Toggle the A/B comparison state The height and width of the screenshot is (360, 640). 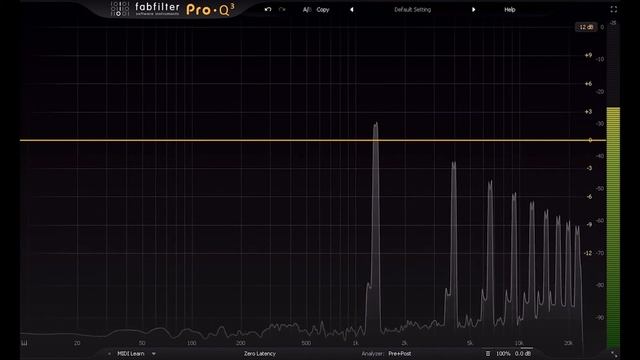tap(307, 9)
